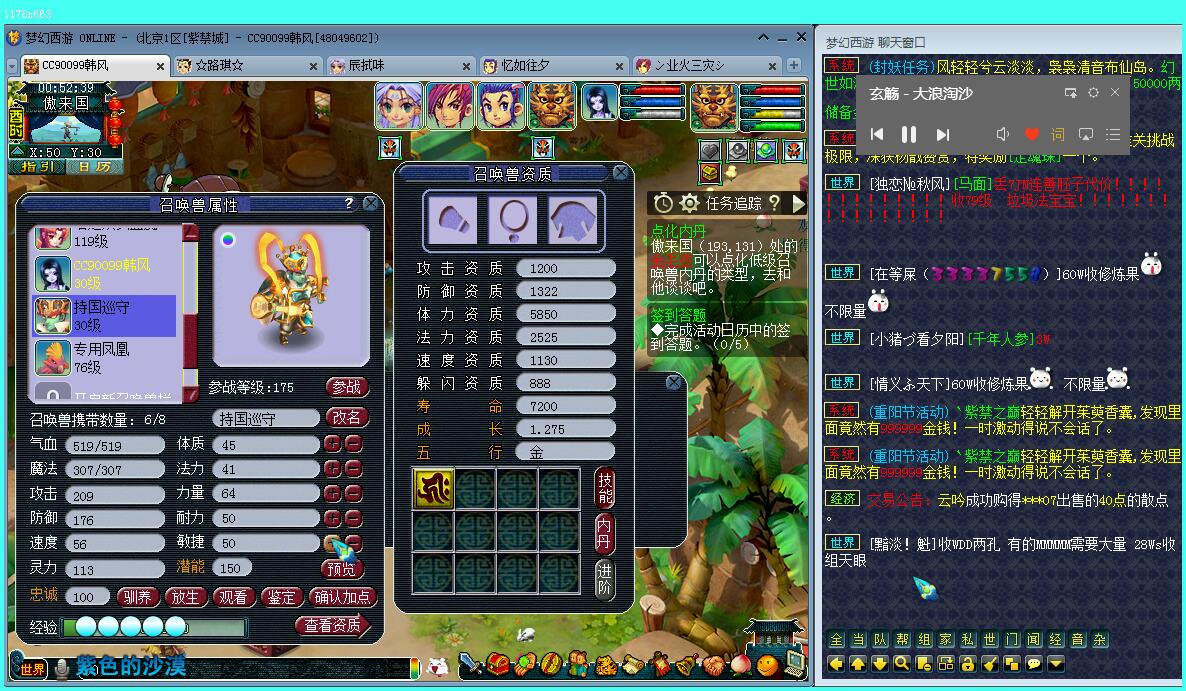Click the pet experience progress bar
The width and height of the screenshot is (1186, 691).
(x=154, y=627)
